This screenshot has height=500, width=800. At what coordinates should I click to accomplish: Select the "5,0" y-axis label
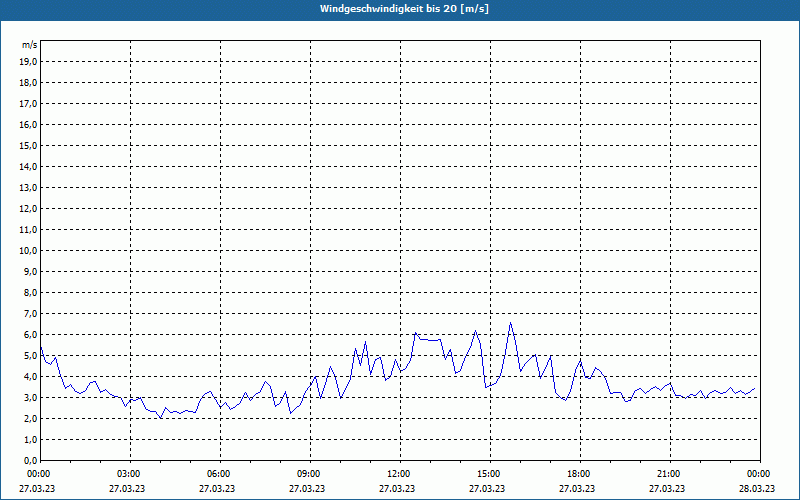30,356
